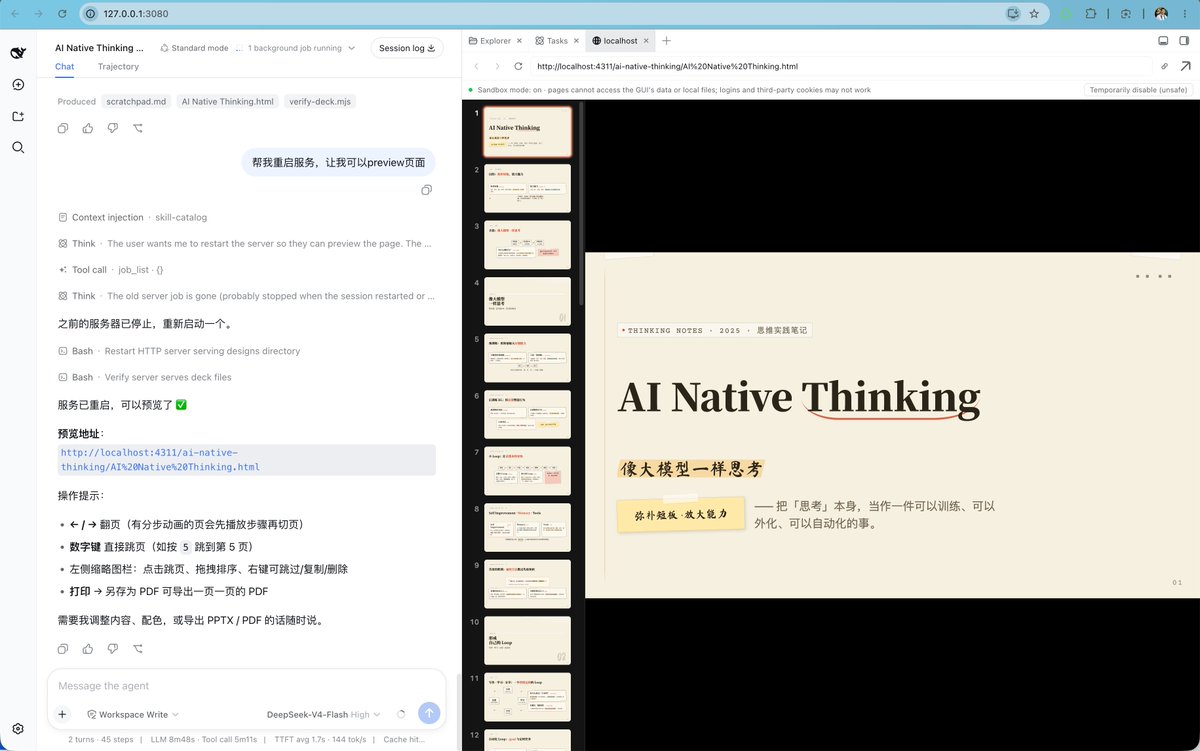Expand the Bash Verify server step
The image size is (1200, 751).
pyautogui.click(x=145, y=377)
